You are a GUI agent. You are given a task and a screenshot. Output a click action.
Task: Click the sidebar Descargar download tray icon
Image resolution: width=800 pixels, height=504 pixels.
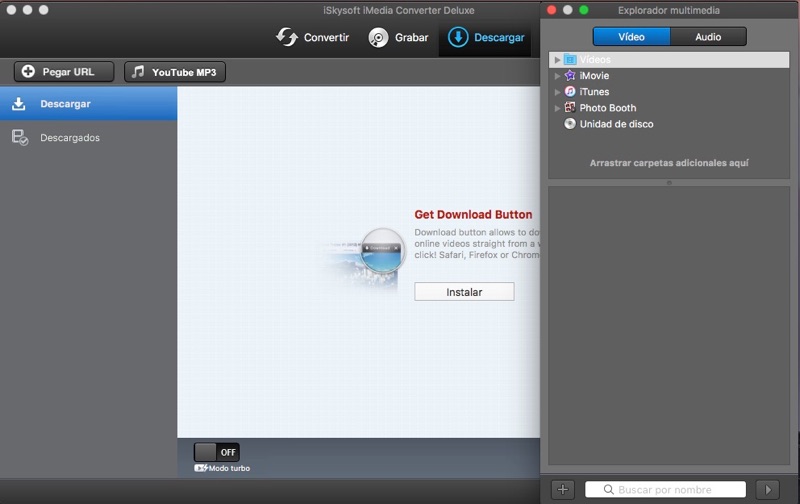[19, 104]
